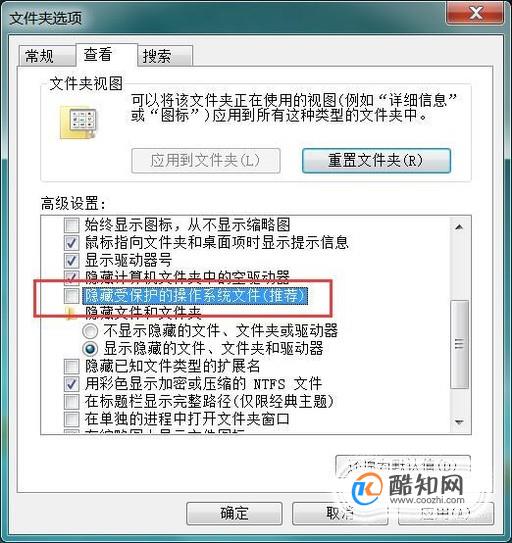Image resolution: width=512 pixels, height=543 pixels.
Task: Toggle 隐藏受保护的操作系统文件(推荐) checkbox
Action: point(72,296)
